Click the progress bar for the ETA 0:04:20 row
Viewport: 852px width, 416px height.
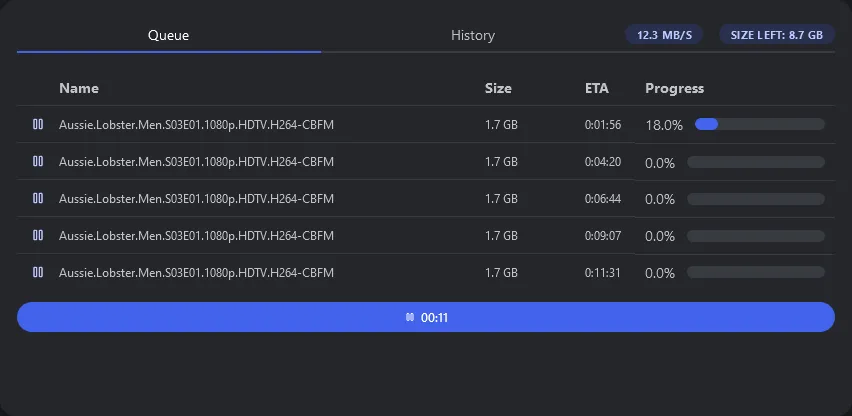[756, 162]
